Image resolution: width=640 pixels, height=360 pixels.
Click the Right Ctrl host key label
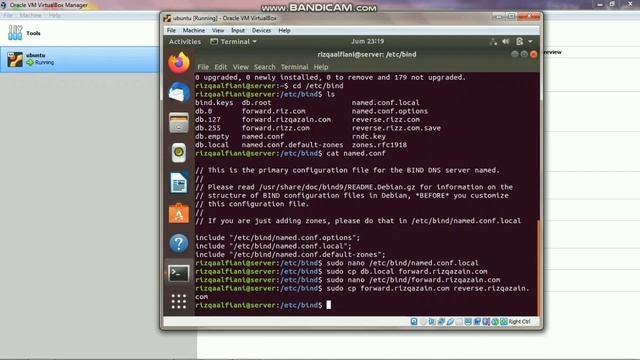520,322
